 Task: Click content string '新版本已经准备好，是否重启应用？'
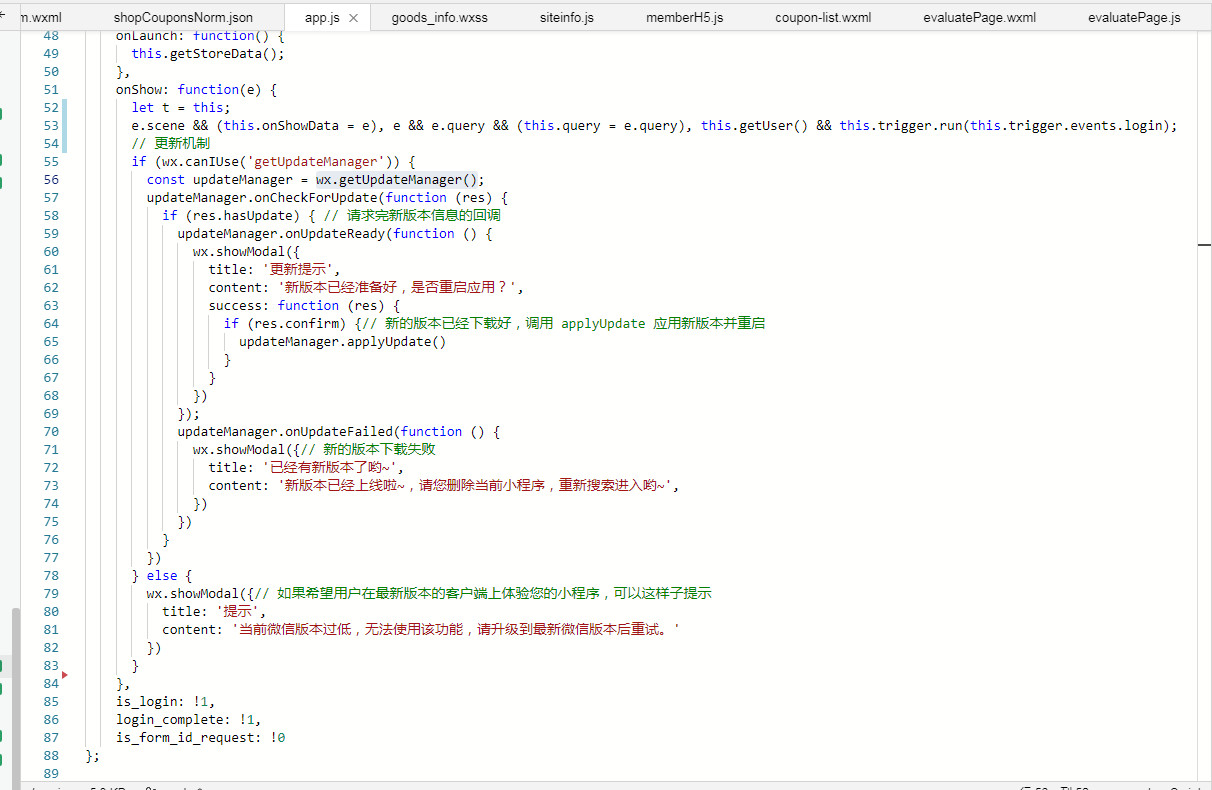pyautogui.click(x=400, y=287)
